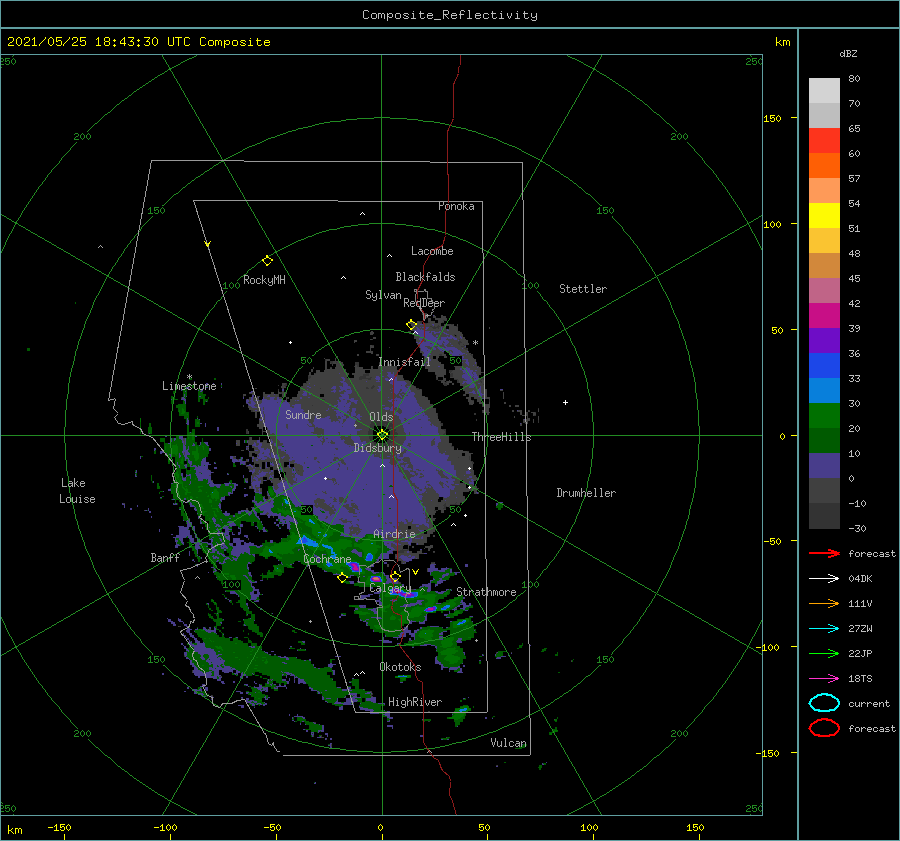This screenshot has height=841, width=900.
Task: Click the Lacombe city label
Action: pos(432,251)
